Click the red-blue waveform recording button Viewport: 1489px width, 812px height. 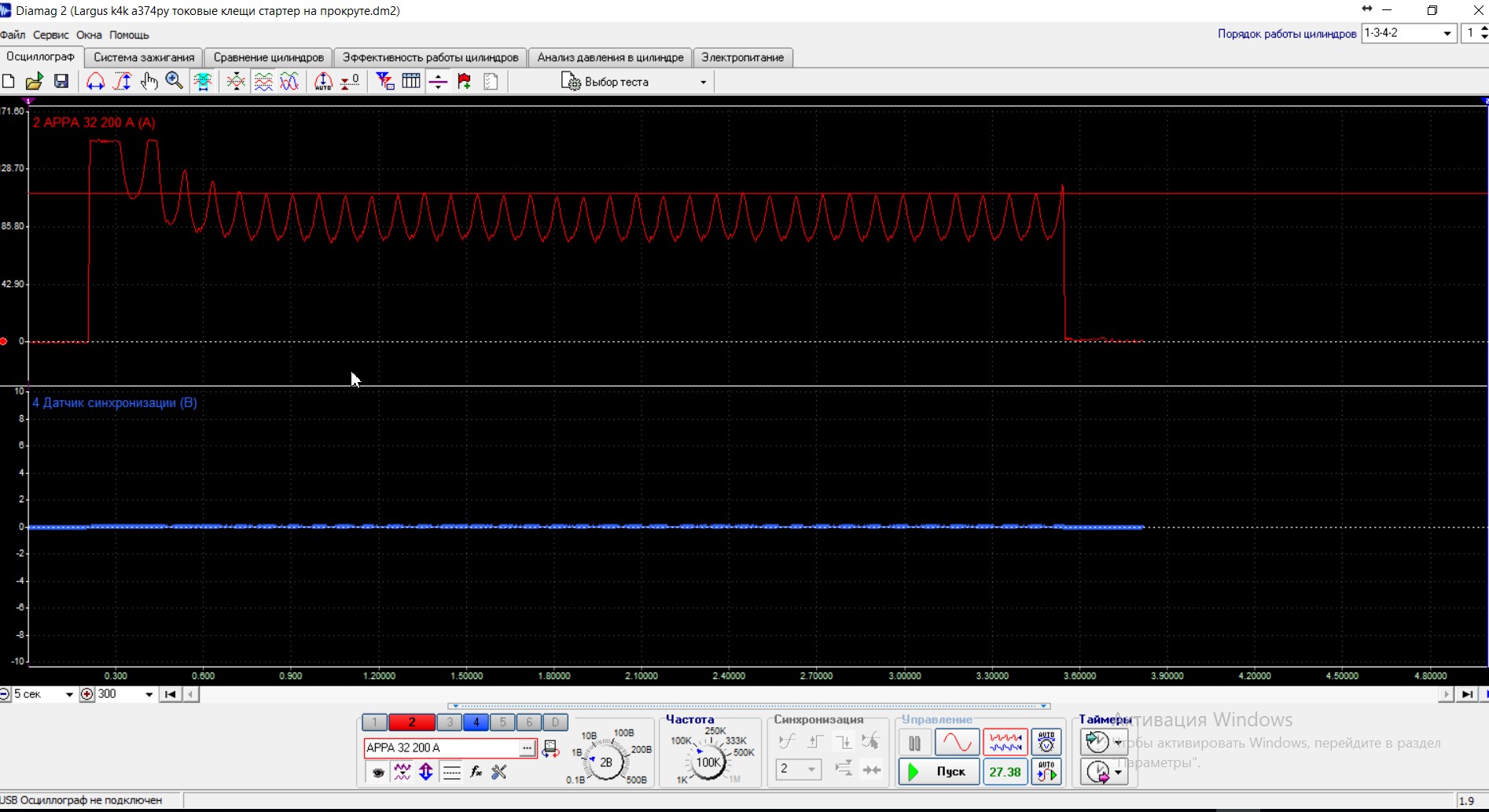point(1006,742)
